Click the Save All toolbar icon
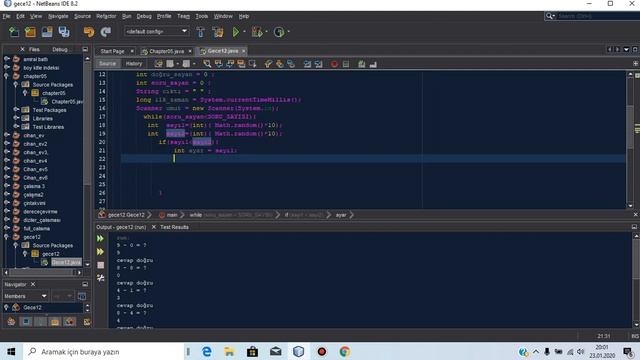Screen dimensions: 640x360 [64, 32]
